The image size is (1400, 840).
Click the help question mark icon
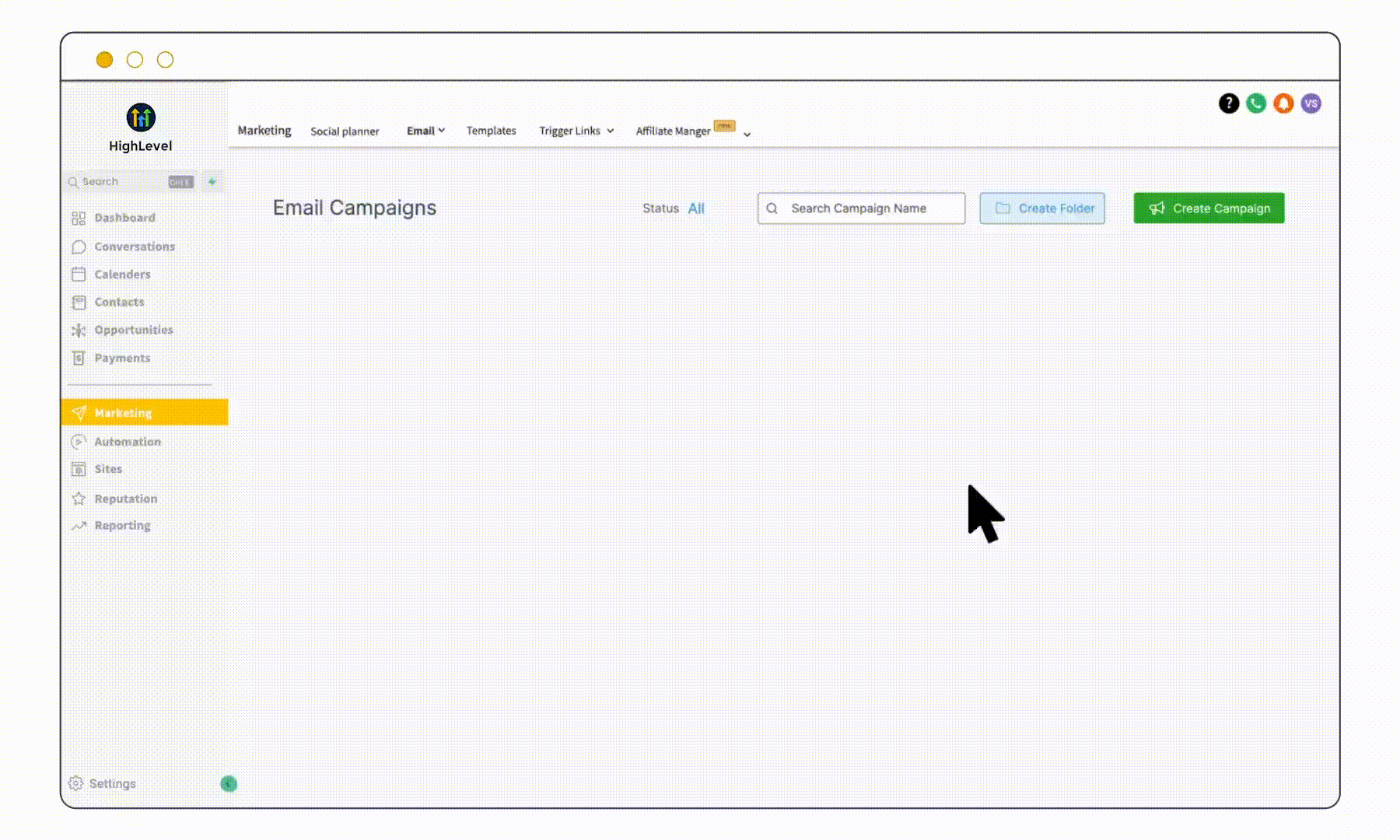pyautogui.click(x=1228, y=103)
